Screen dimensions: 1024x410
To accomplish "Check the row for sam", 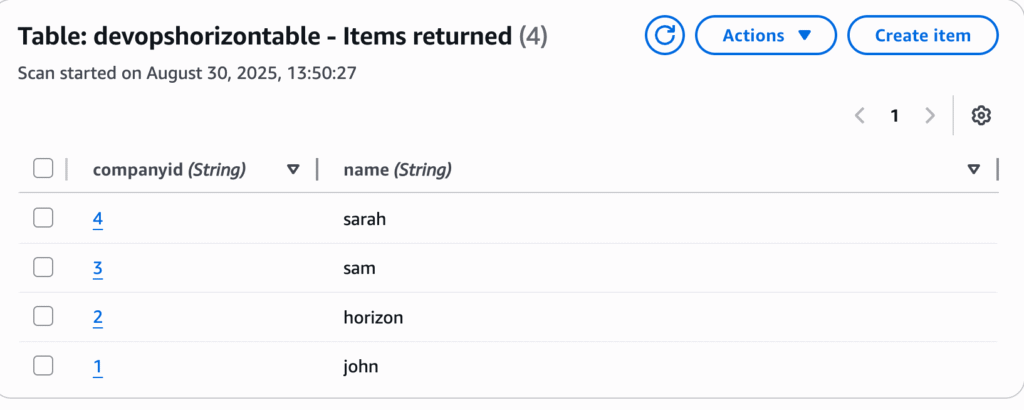I will click(43, 268).
